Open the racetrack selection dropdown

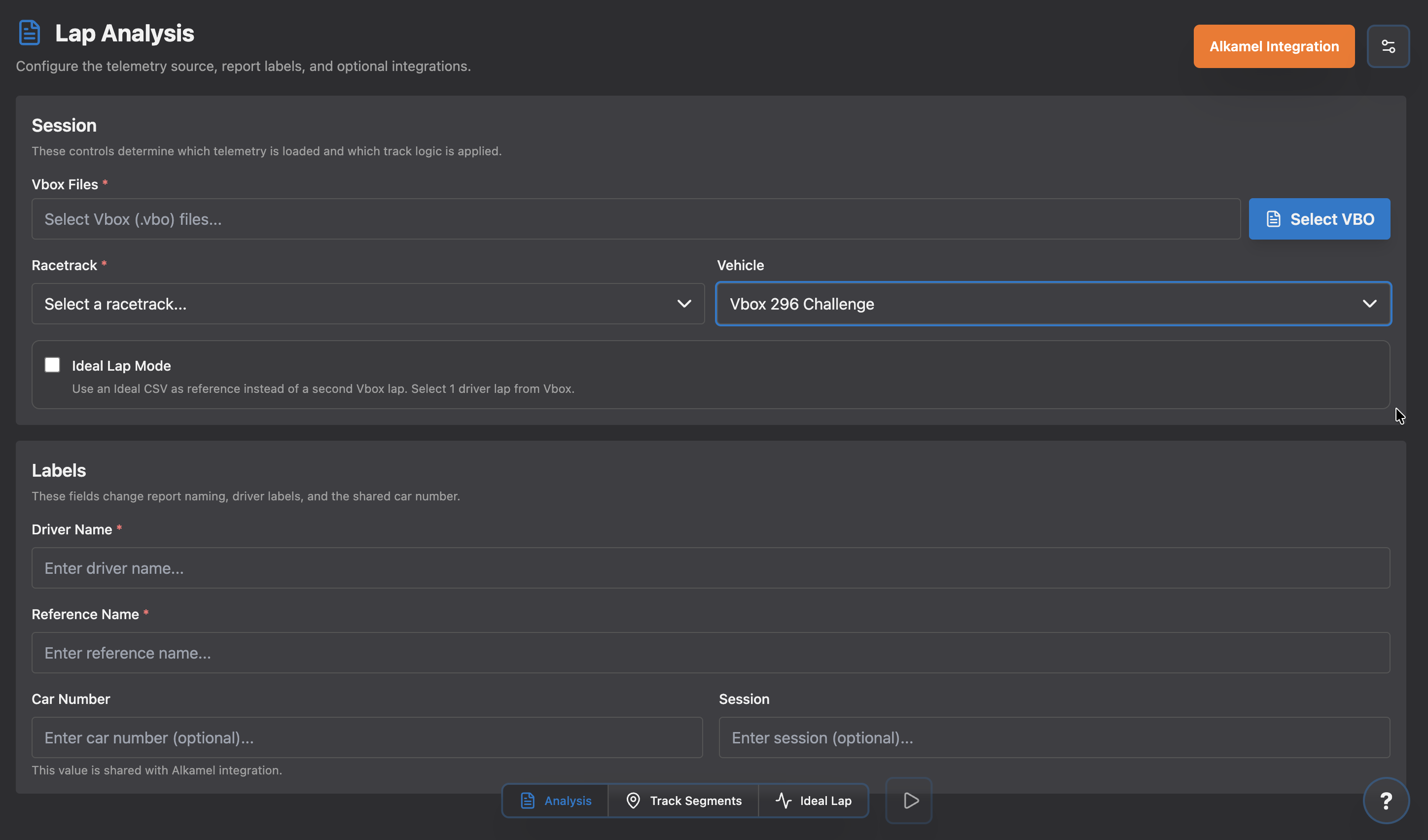click(368, 304)
